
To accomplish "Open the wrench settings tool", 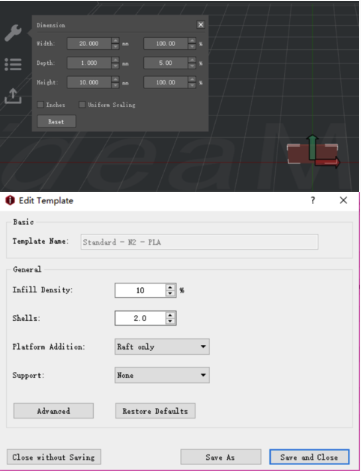I will 13,33.
